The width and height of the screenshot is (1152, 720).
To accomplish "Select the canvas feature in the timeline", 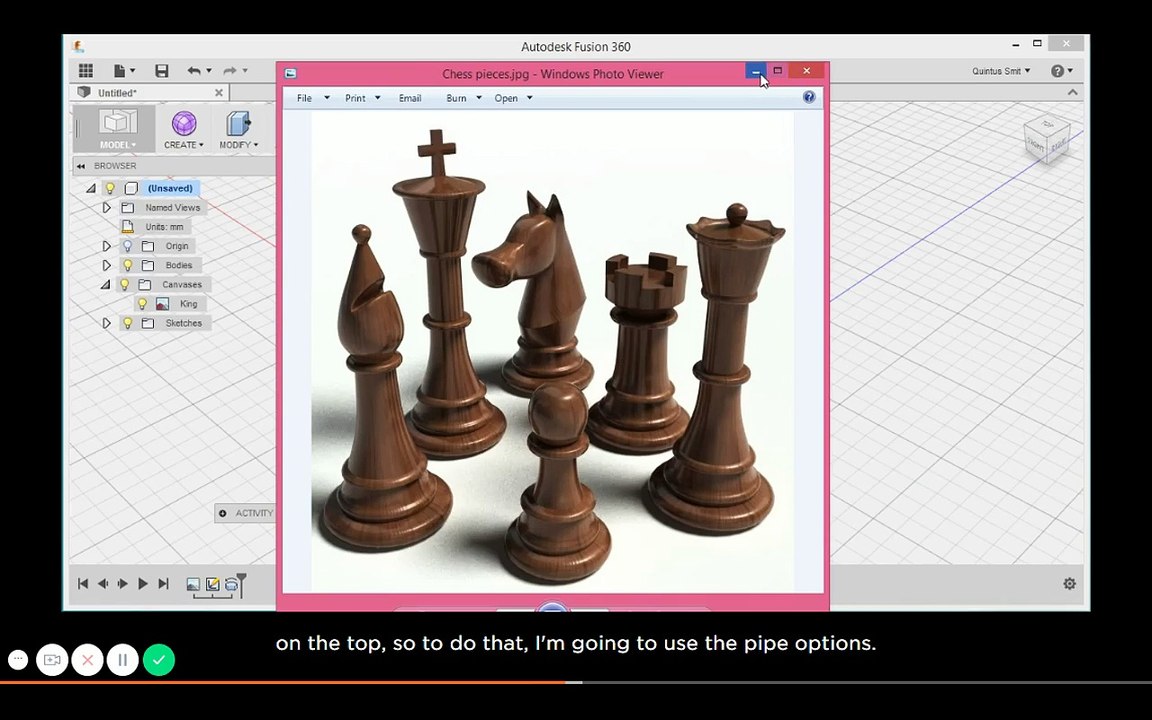I will tap(193, 584).
